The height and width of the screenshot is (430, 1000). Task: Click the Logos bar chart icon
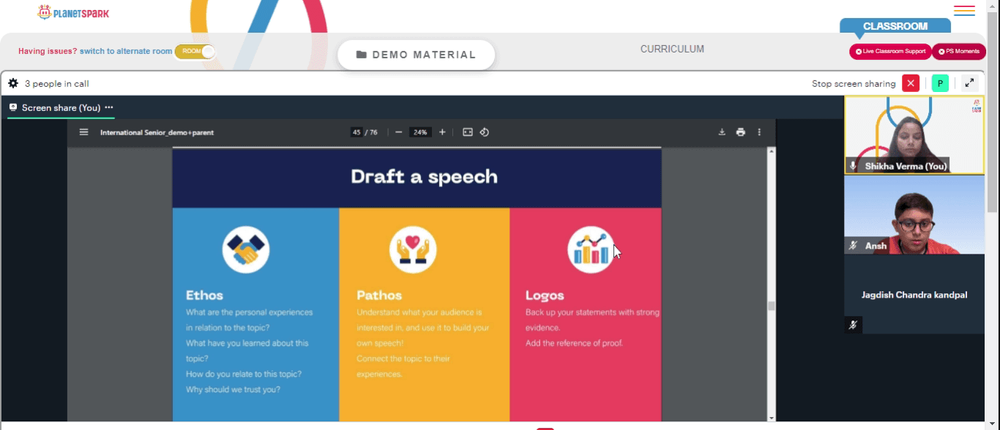pos(591,249)
